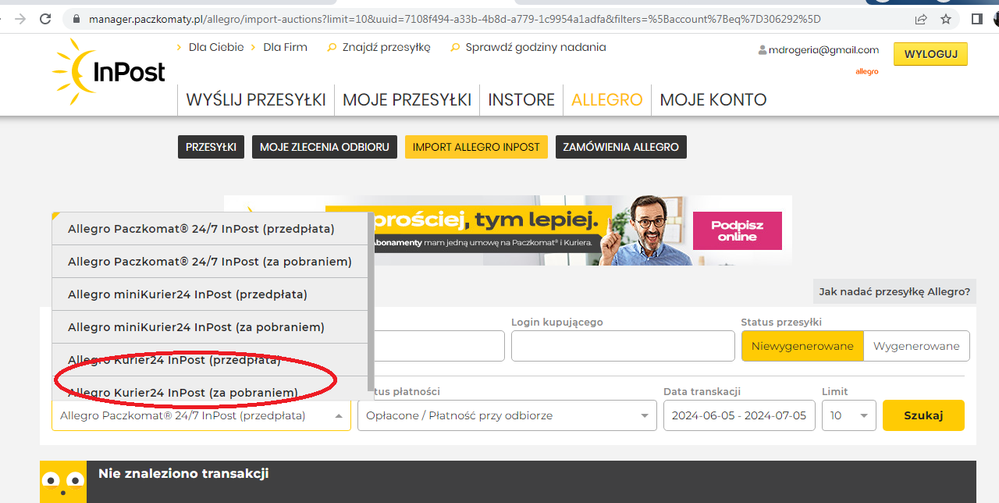Click Login kupującego input field

[x=622, y=346]
